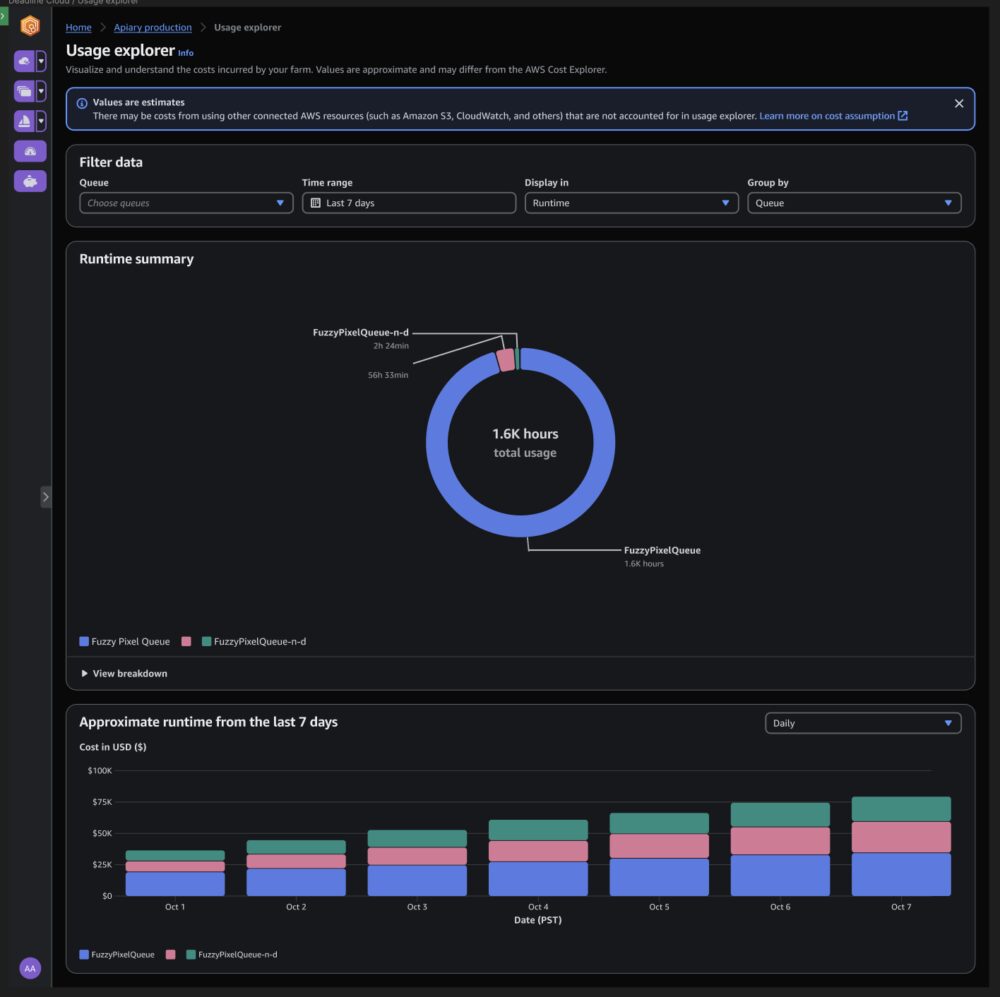Click the Last 7 days time range field
Viewport: 1000px width, 997px height.
(x=408, y=203)
